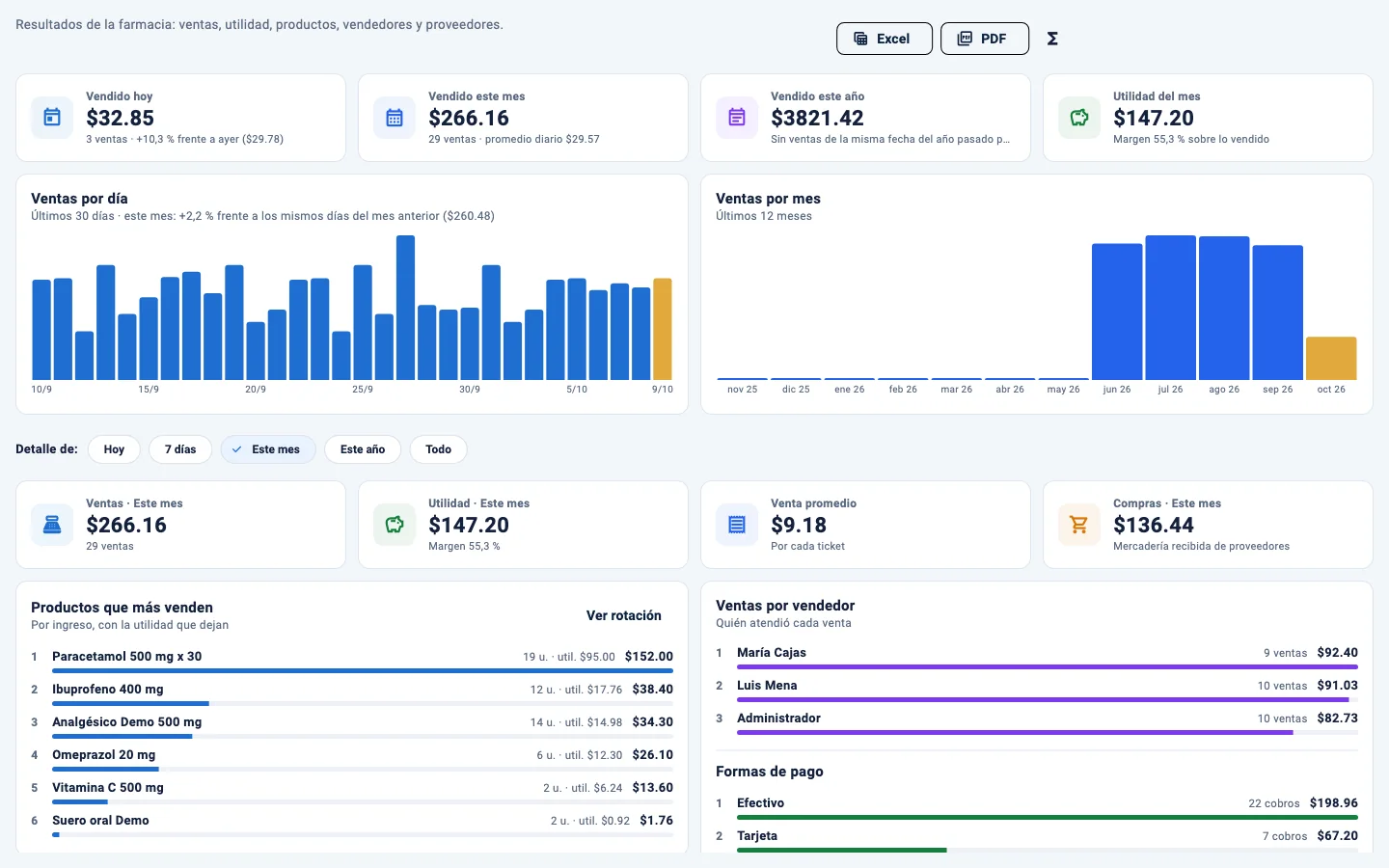Click the yellow oct 26 bar in monthly chart
1389x868 pixels.
[1331, 358]
